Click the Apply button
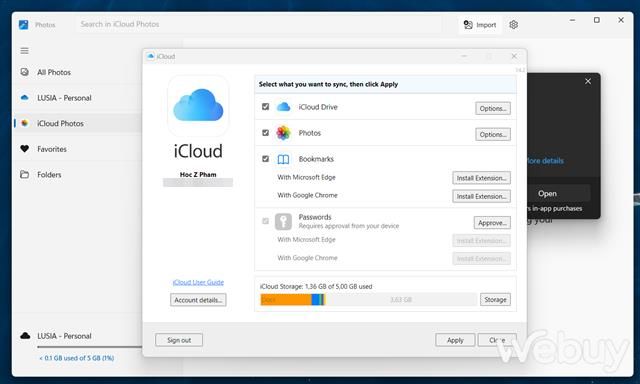The width and height of the screenshot is (640, 384). (455, 340)
